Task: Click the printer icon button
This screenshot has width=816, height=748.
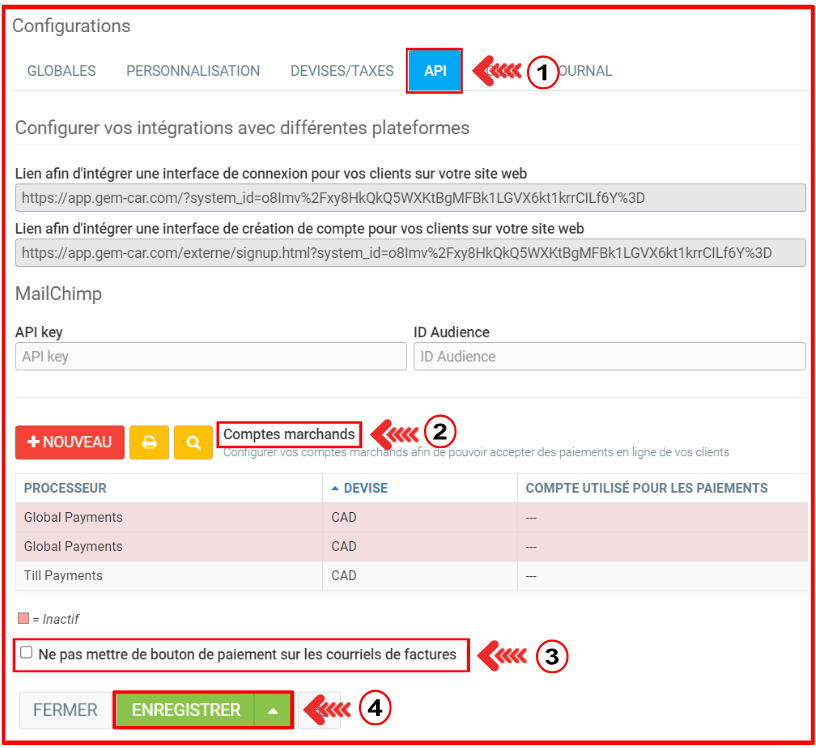Action: click(x=149, y=443)
